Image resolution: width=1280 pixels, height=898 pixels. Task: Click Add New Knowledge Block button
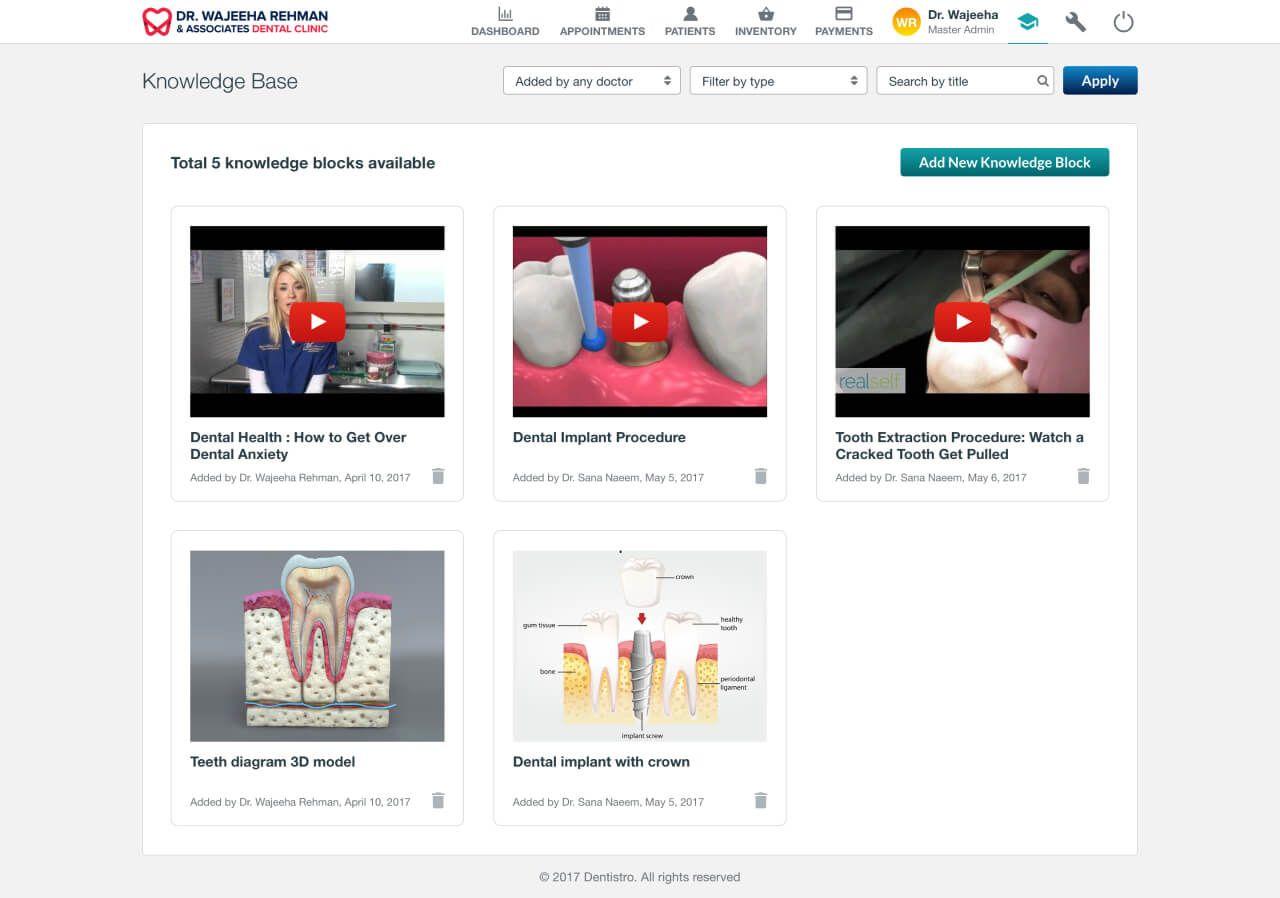1005,162
